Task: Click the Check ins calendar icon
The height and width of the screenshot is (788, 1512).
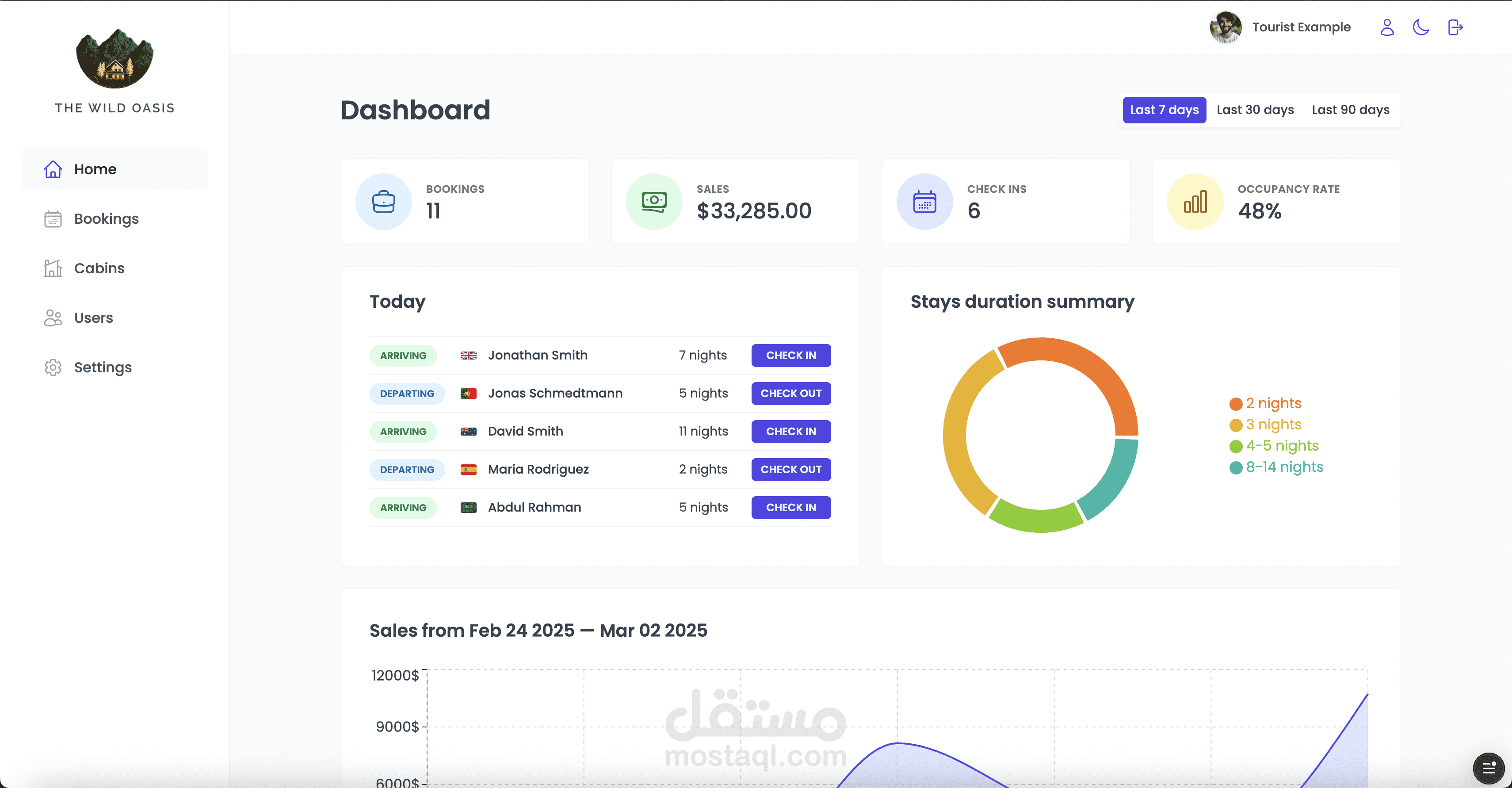Action: point(924,201)
